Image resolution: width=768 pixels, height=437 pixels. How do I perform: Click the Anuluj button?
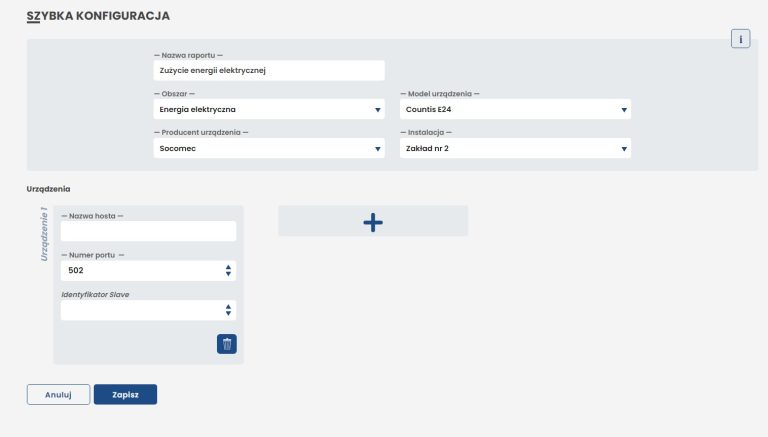pos(58,394)
